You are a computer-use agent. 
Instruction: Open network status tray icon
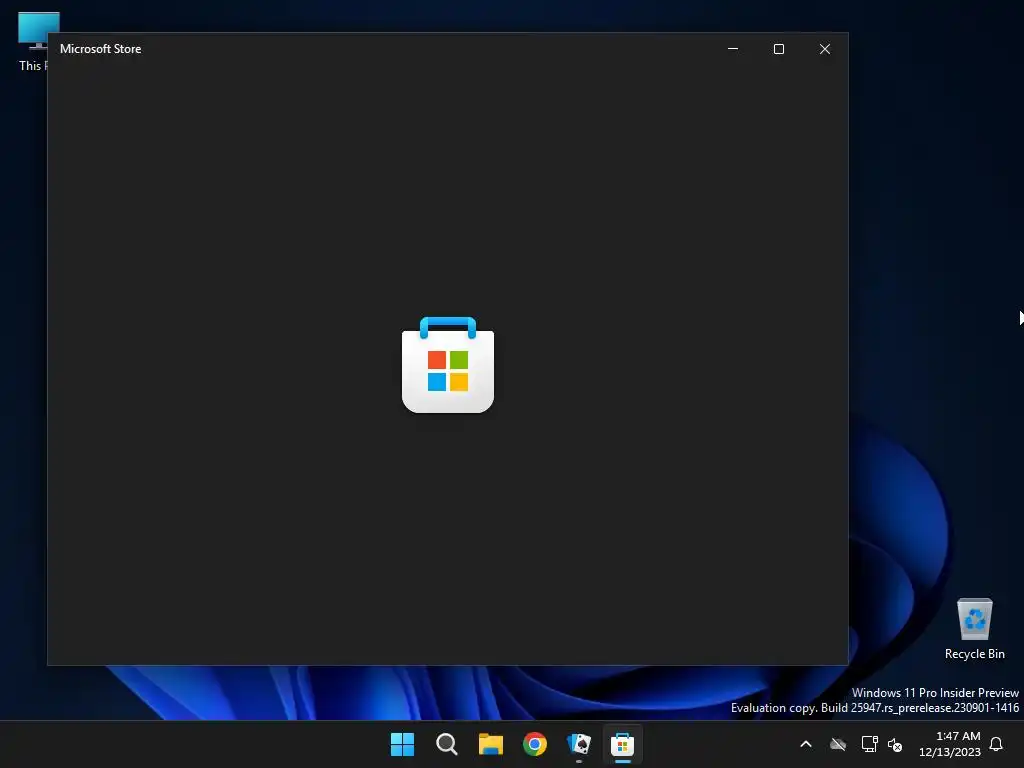(869, 744)
